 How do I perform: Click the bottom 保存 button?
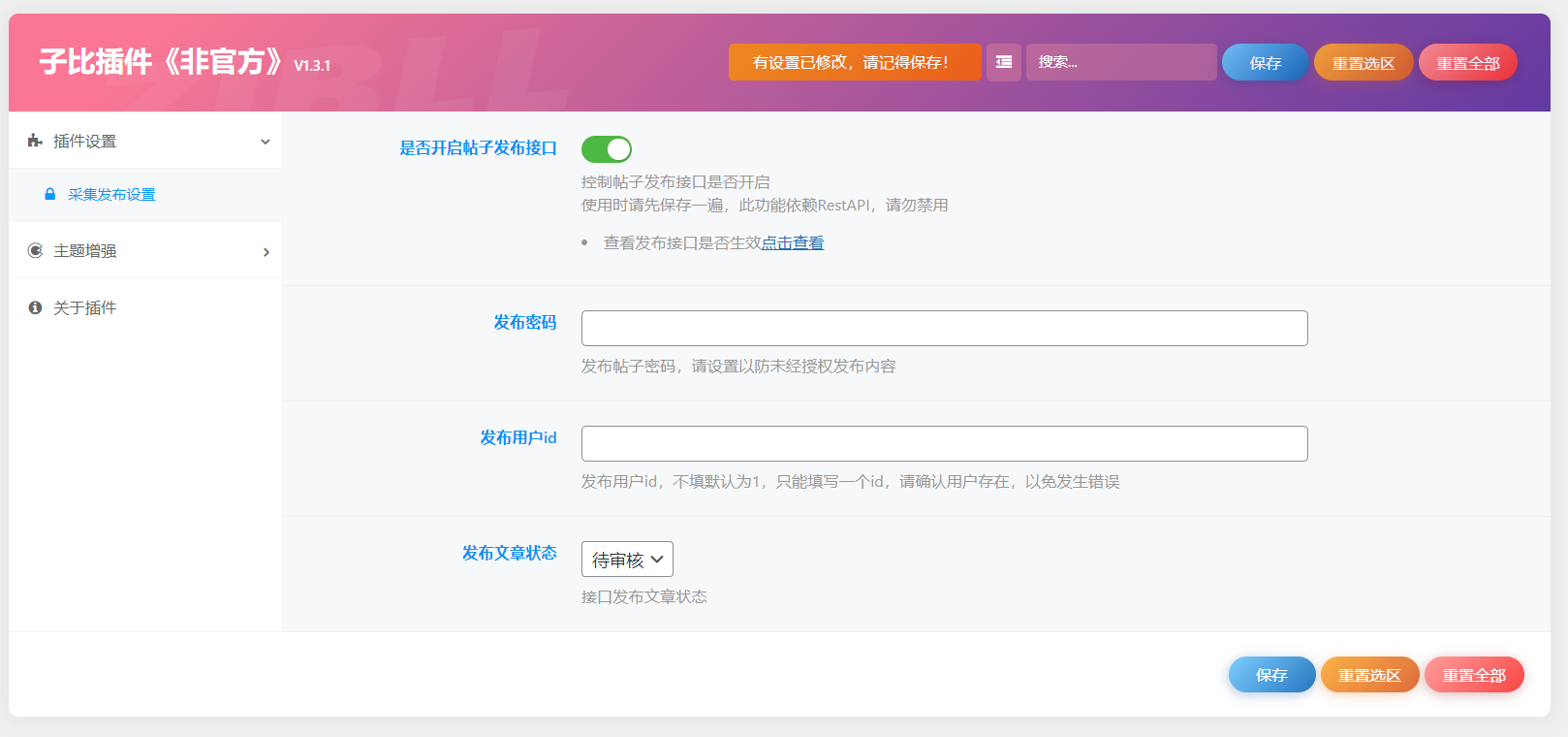tap(1272, 675)
